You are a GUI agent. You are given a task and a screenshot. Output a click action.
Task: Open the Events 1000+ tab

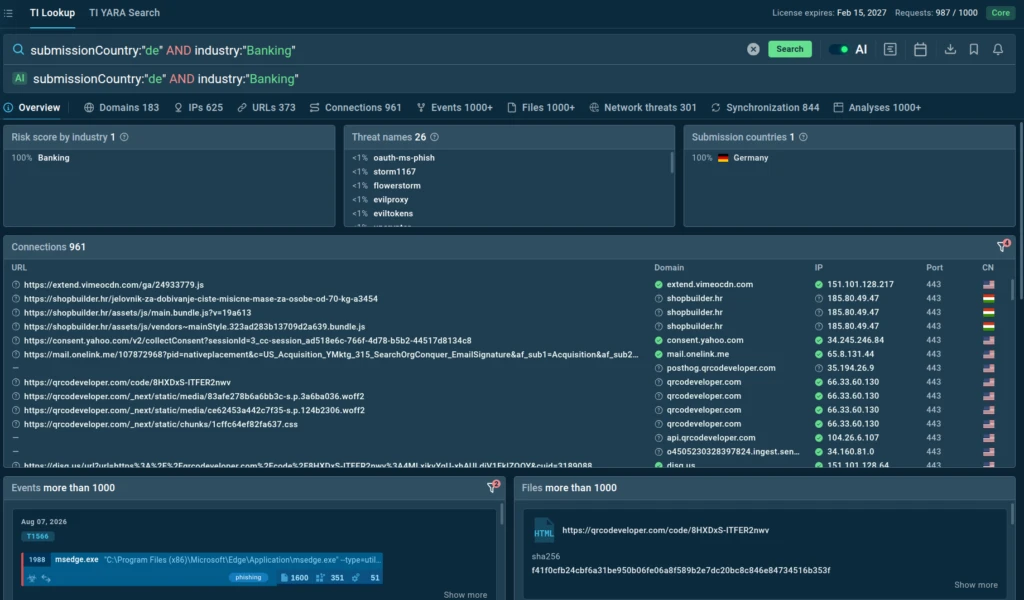(x=455, y=108)
